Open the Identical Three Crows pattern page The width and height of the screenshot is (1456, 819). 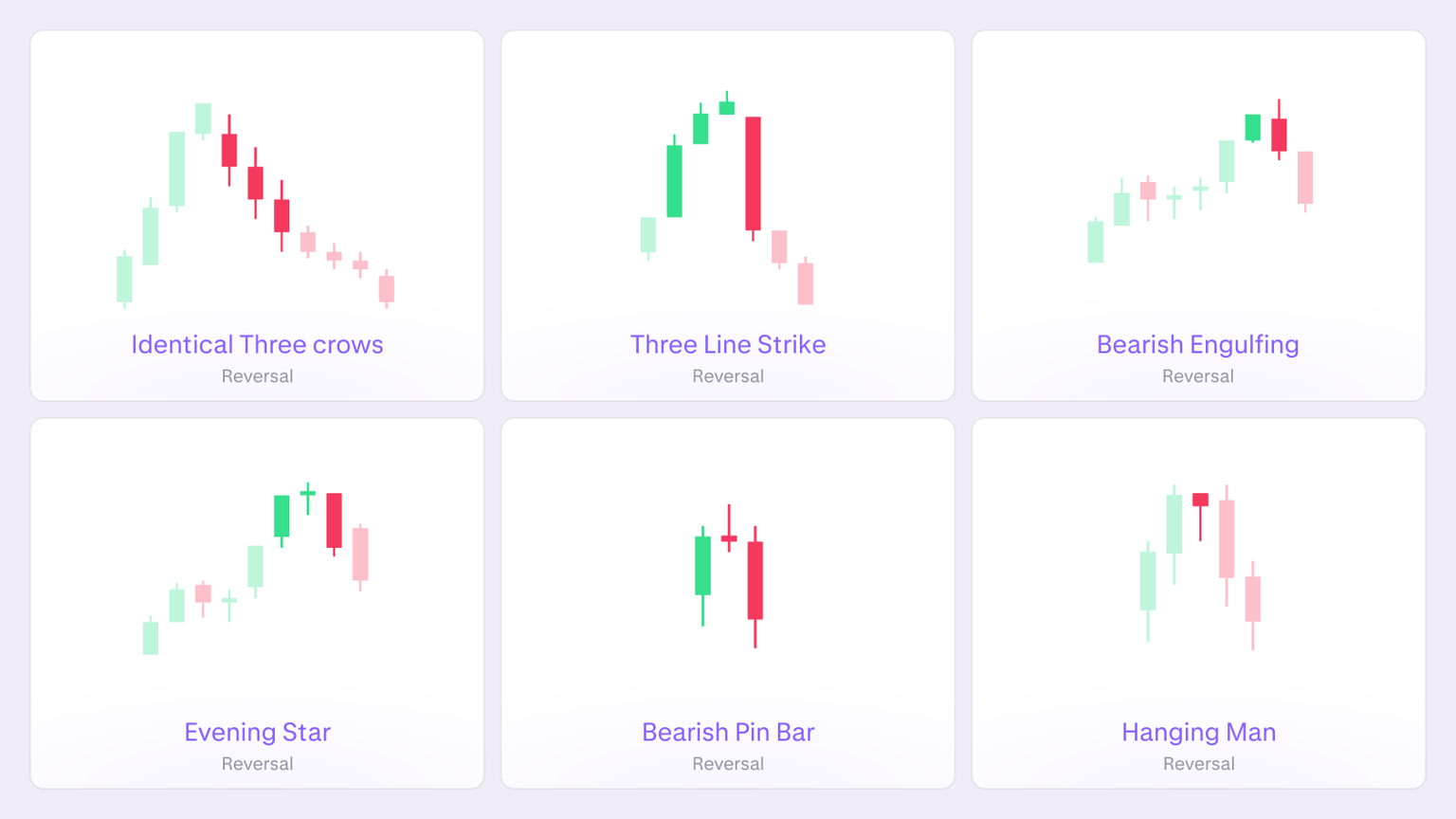tap(257, 344)
